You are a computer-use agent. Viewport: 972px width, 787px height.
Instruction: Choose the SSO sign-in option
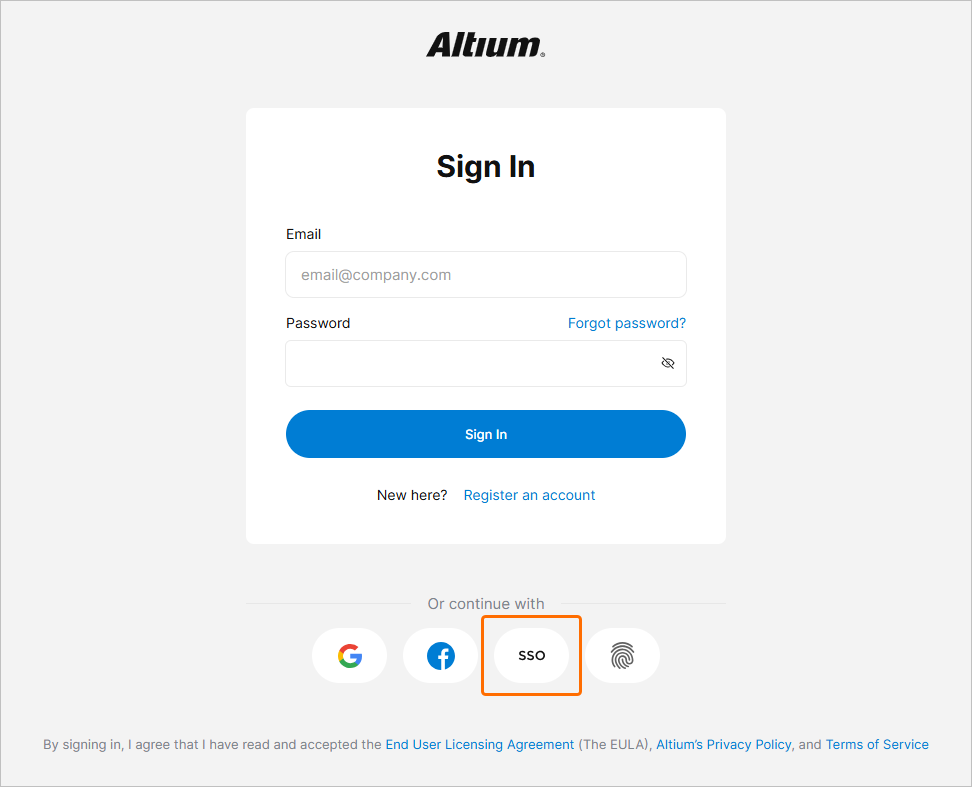point(531,656)
